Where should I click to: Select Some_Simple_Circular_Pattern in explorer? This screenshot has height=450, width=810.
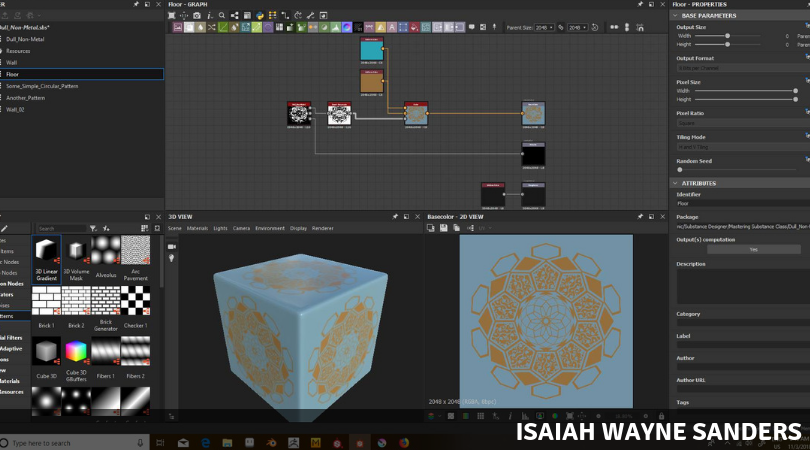tap(42, 86)
